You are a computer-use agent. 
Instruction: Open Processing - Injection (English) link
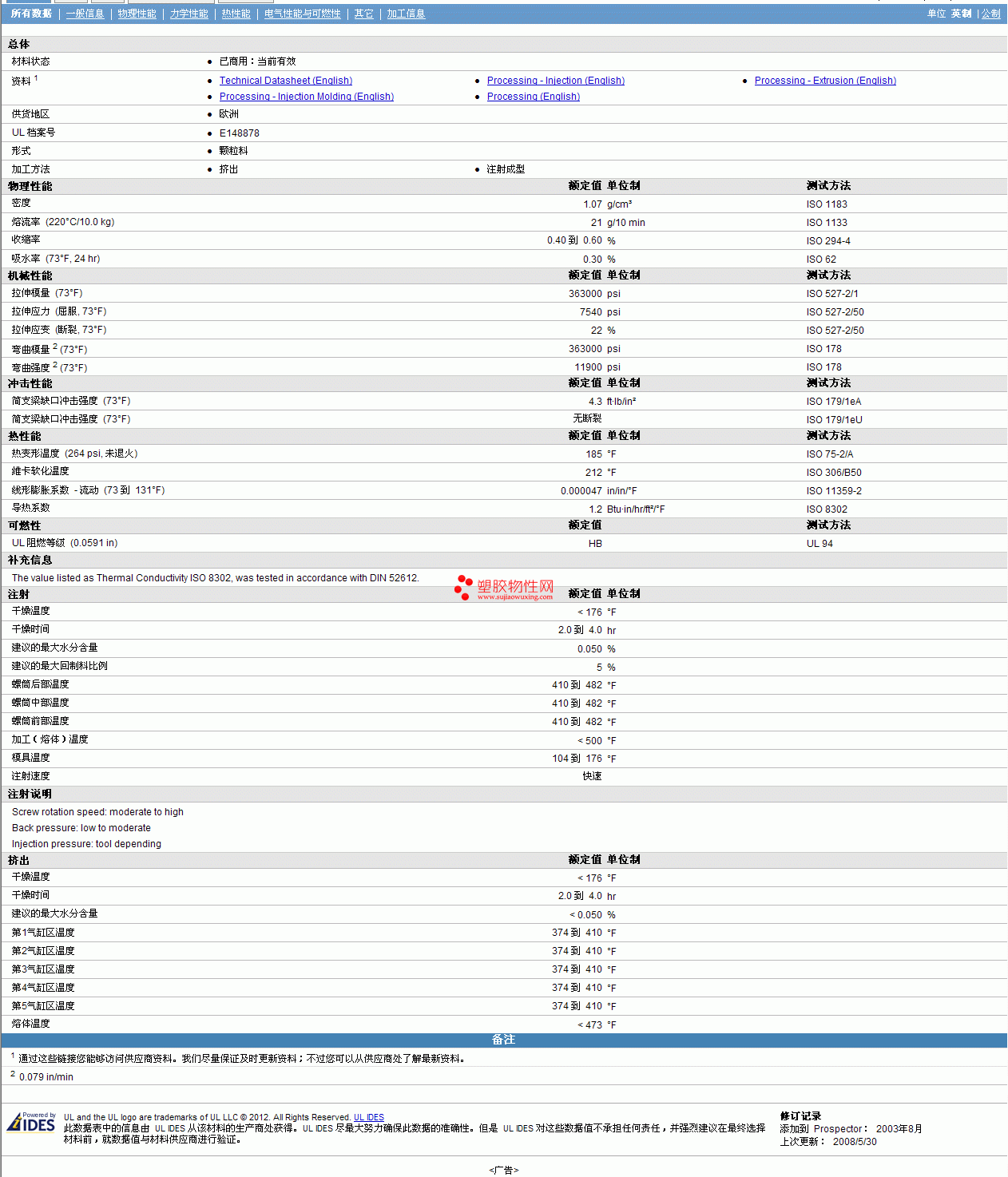pyautogui.click(x=556, y=81)
